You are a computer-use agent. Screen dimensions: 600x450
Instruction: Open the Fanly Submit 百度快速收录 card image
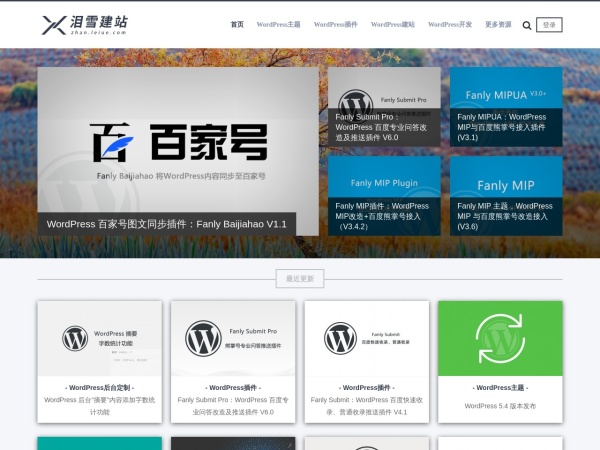point(367,338)
